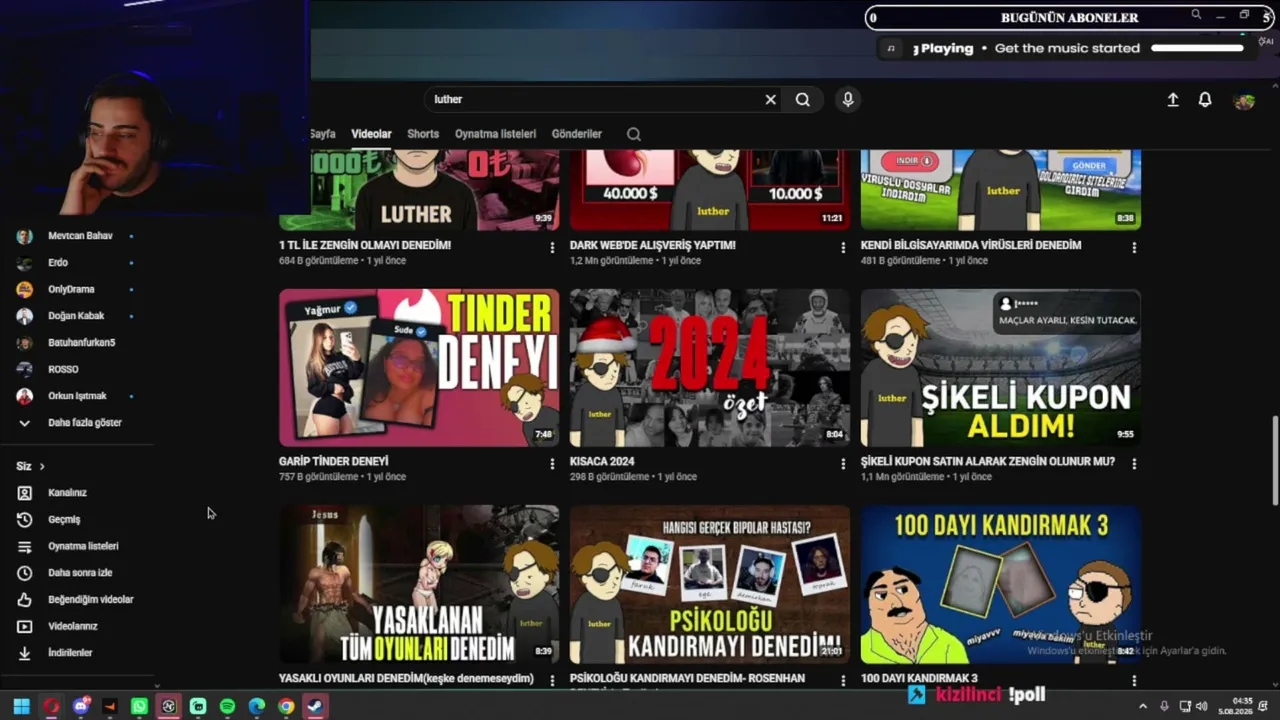Open the title link KISACA 2024
Screen dimensions: 1280x720
602,462
